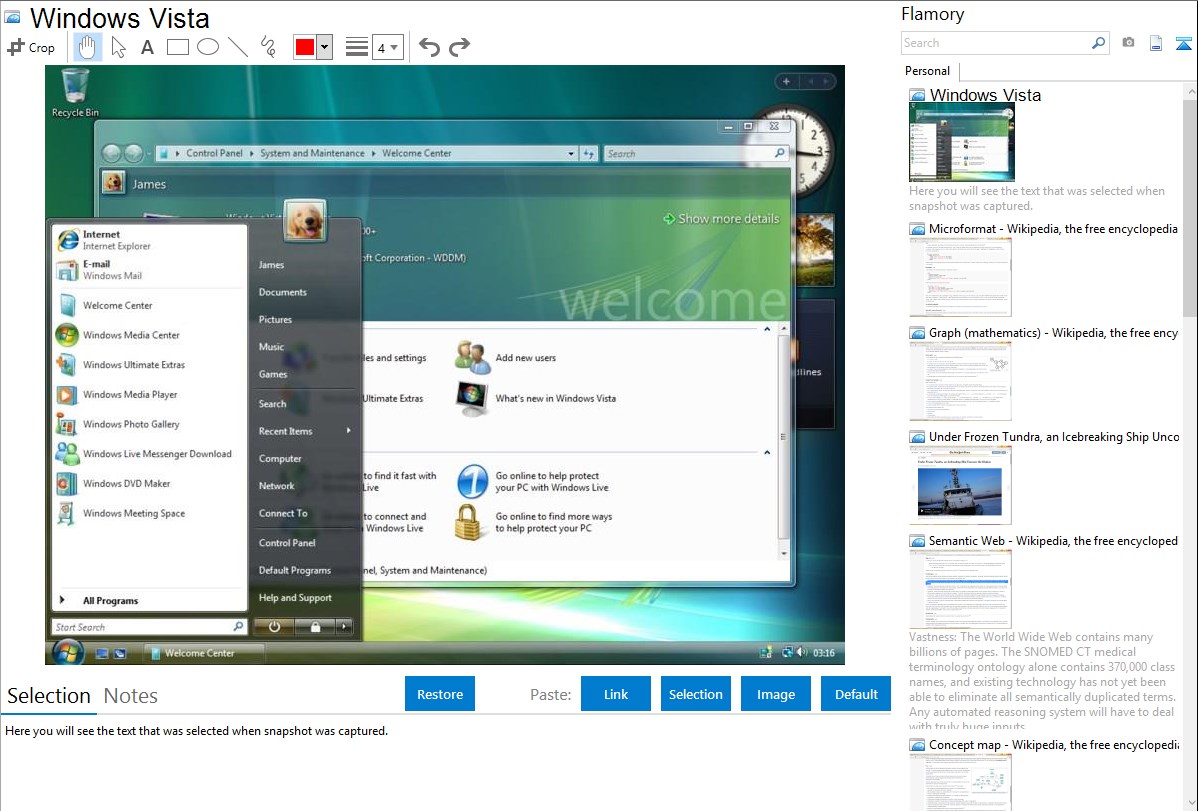Undo the last annotation
This screenshot has height=811, width=1198.
(x=429, y=47)
